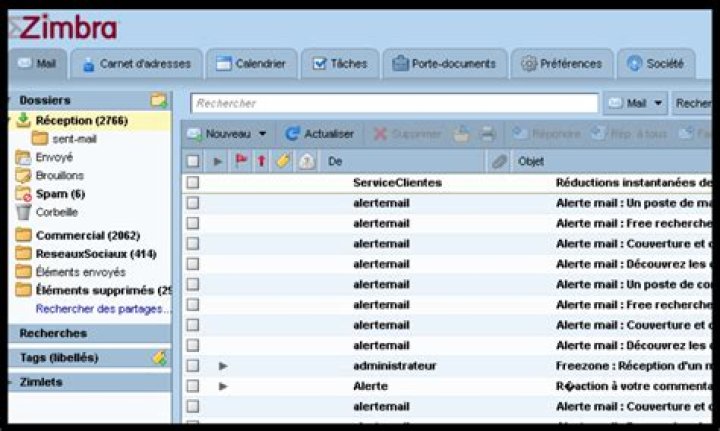Screen dimensions: 720x431
Task: Open the Porte-documents tab
Action: [x=444, y=64]
